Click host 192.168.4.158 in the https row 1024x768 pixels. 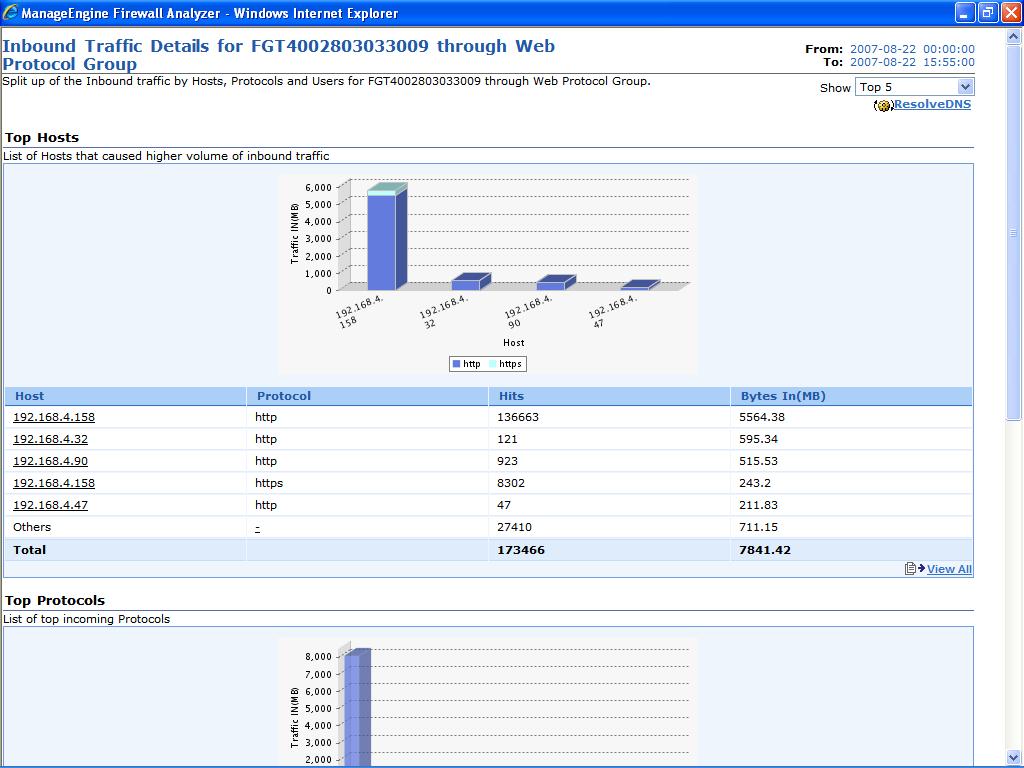[54, 483]
